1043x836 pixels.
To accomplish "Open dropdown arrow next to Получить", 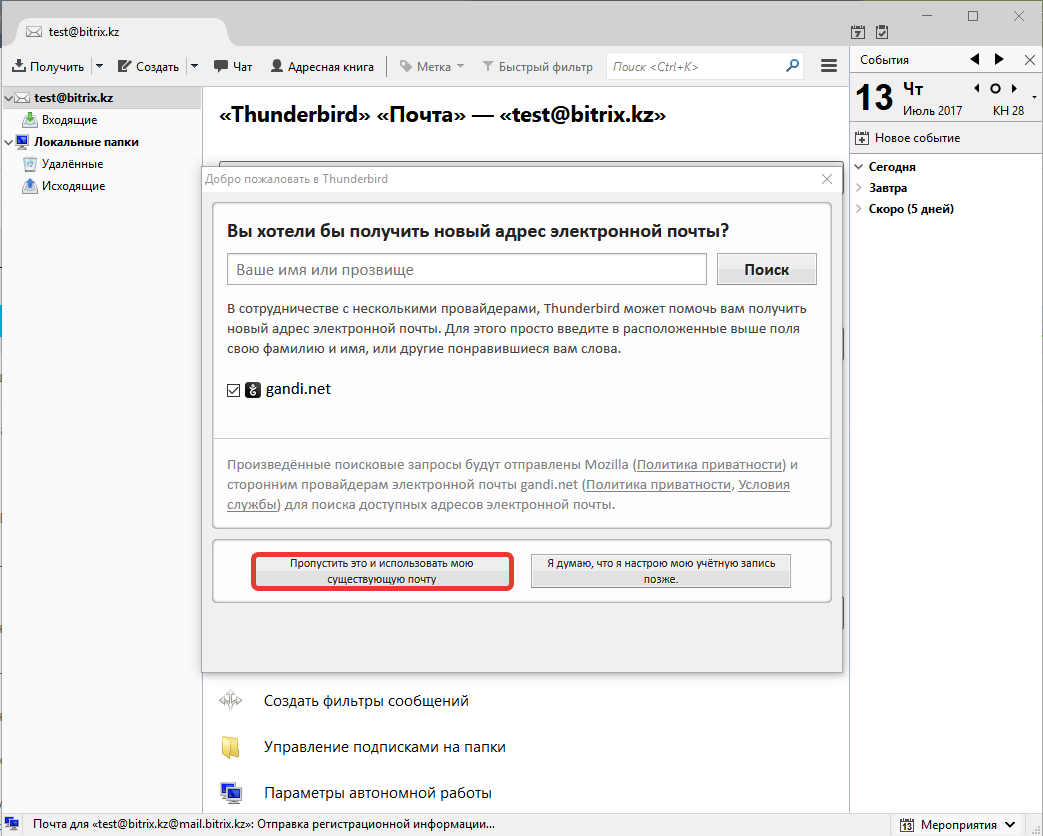I will (99, 67).
